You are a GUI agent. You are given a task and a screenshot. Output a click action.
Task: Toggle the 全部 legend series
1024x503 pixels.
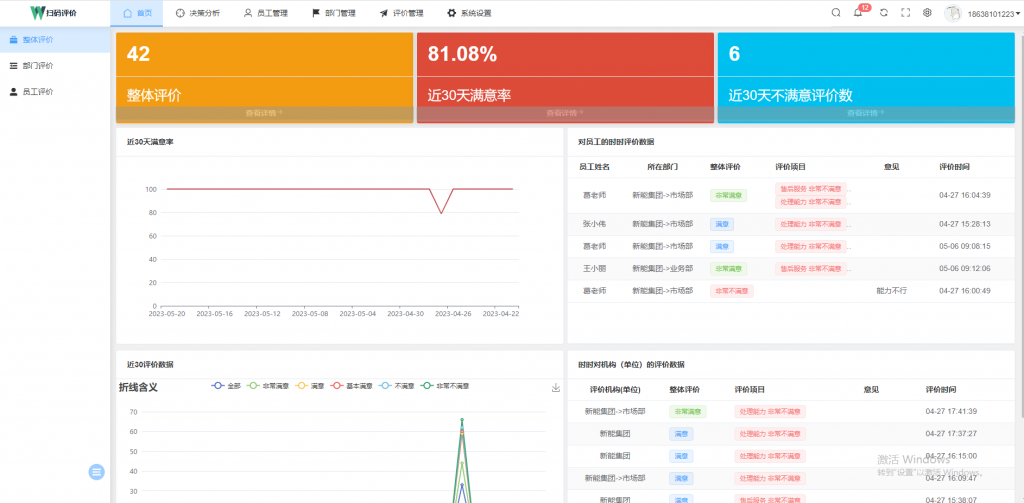coord(226,387)
